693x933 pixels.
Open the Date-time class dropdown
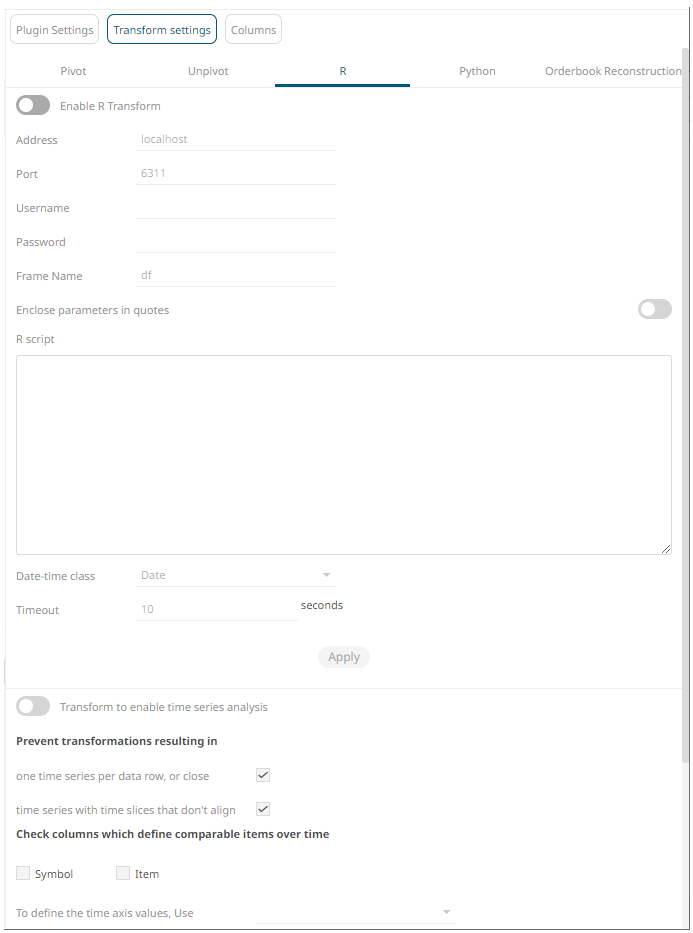[x=236, y=575]
